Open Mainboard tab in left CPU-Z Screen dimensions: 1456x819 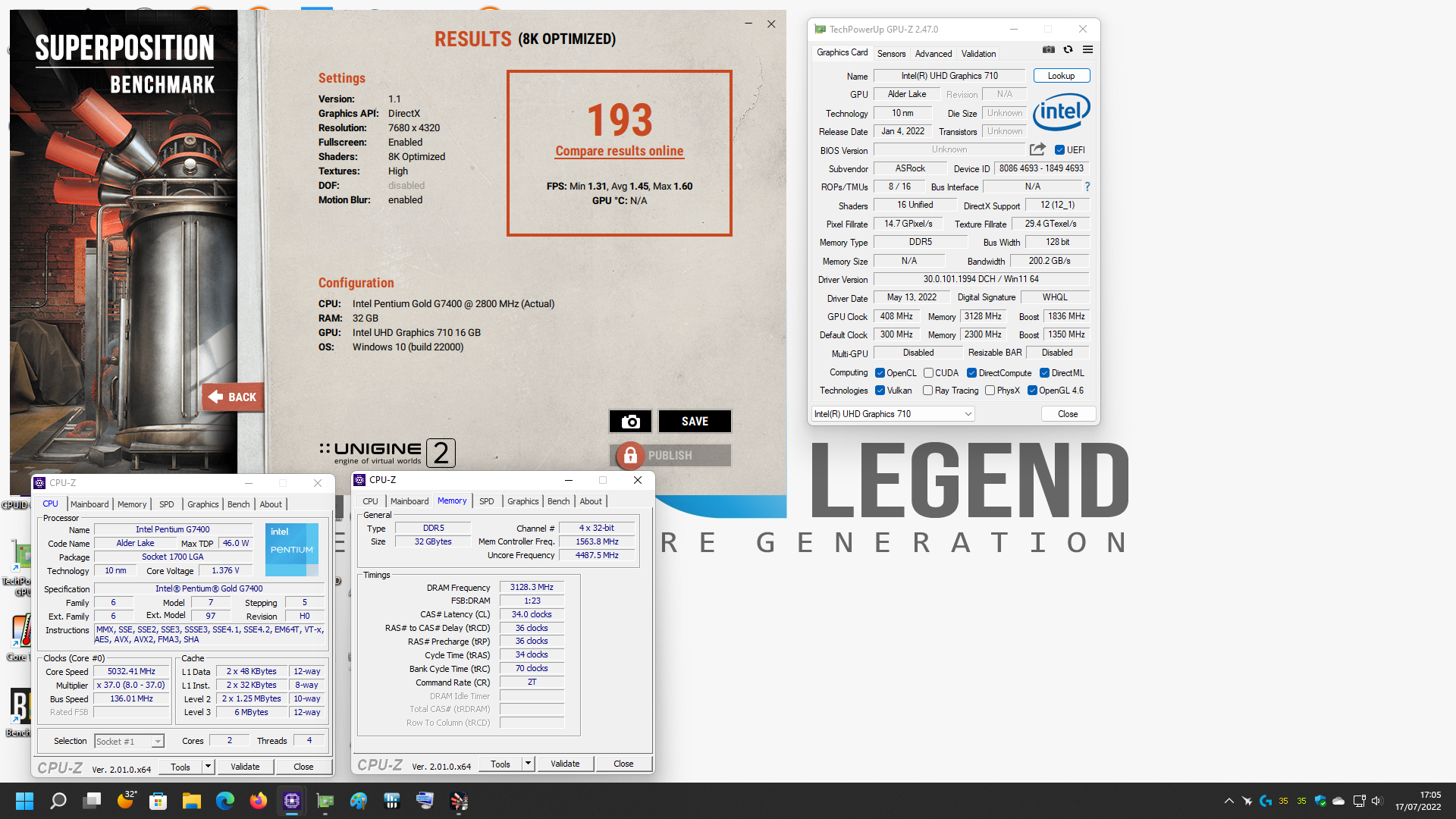pyautogui.click(x=89, y=504)
